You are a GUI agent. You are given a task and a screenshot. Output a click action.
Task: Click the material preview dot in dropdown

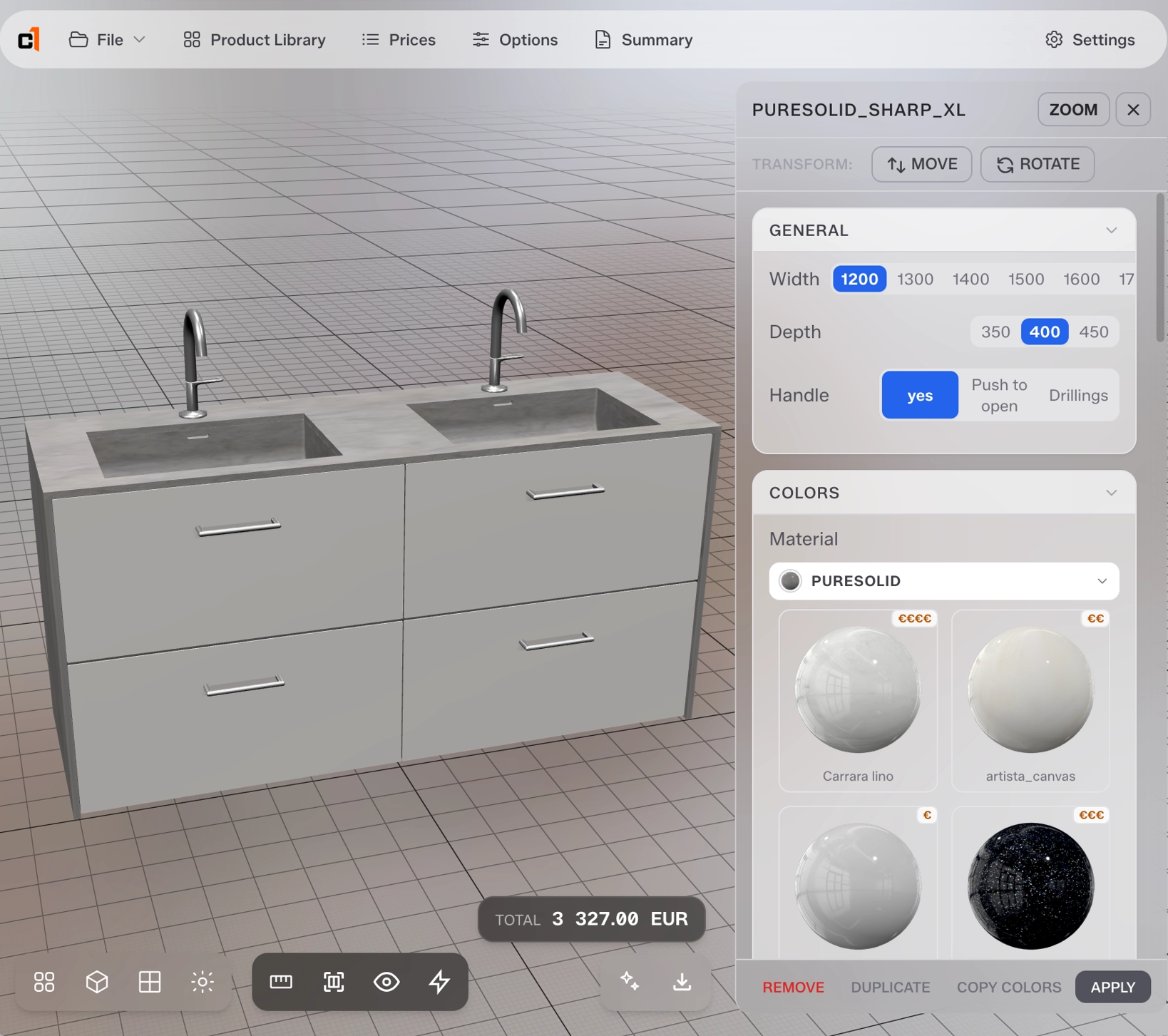tap(790, 581)
